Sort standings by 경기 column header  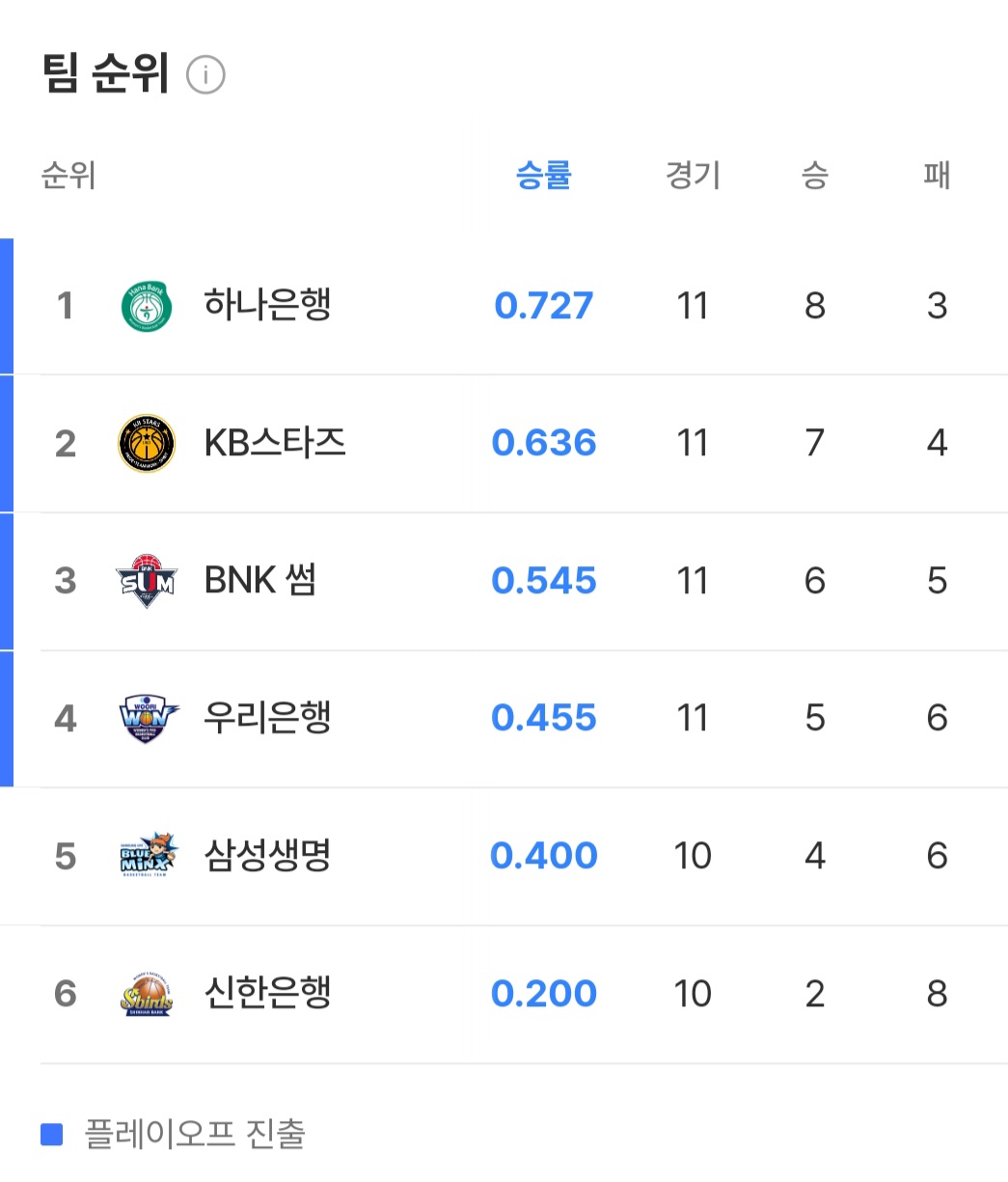click(x=693, y=176)
